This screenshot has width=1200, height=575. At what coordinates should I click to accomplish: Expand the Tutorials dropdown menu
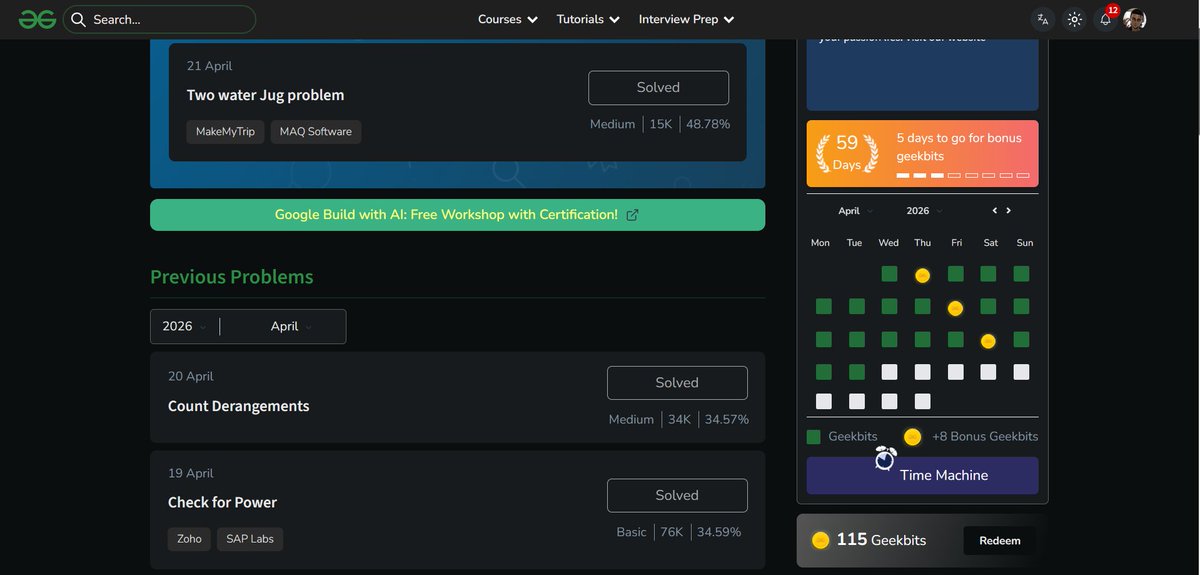pos(588,19)
